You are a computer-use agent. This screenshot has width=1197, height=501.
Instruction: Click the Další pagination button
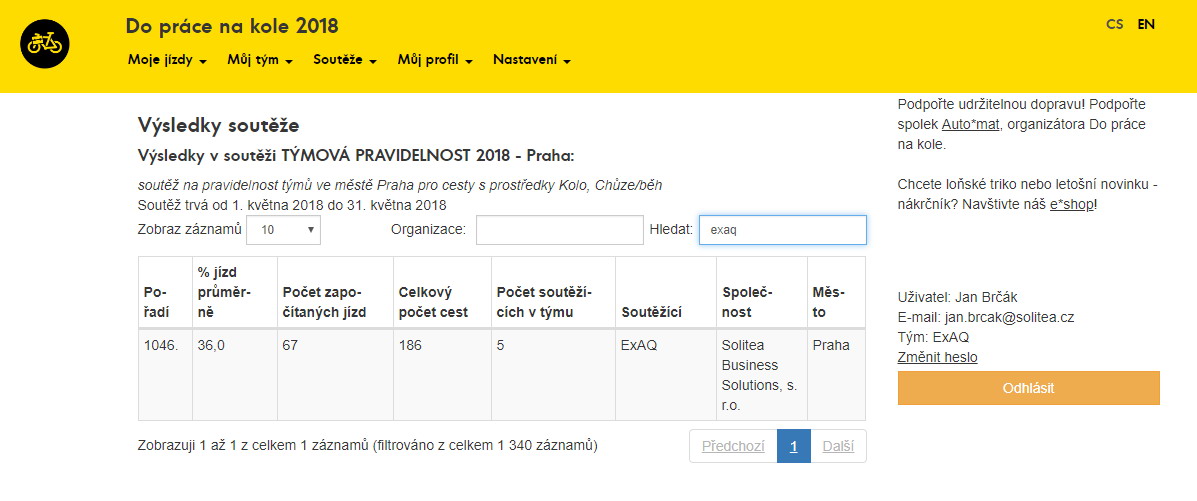point(838,446)
